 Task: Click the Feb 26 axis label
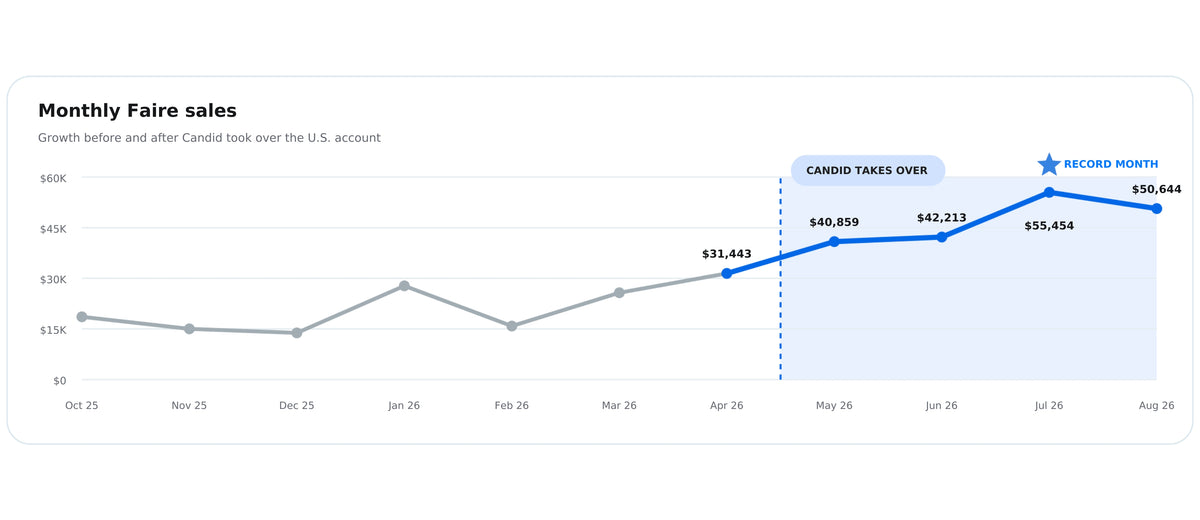pos(512,406)
